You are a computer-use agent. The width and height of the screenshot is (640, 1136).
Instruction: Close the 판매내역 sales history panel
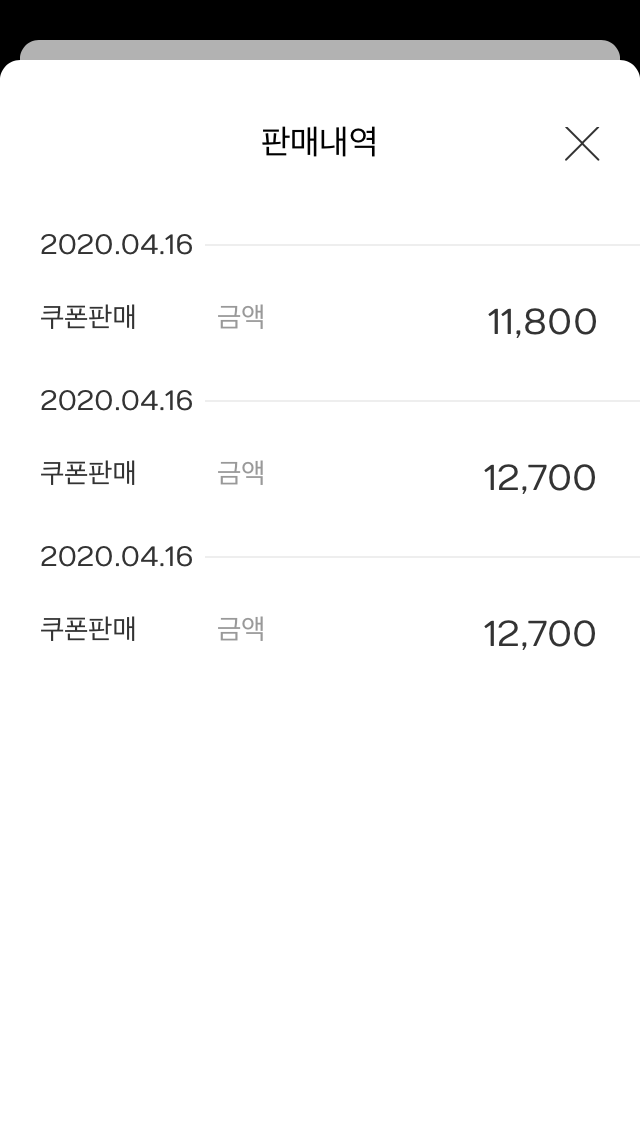582,144
